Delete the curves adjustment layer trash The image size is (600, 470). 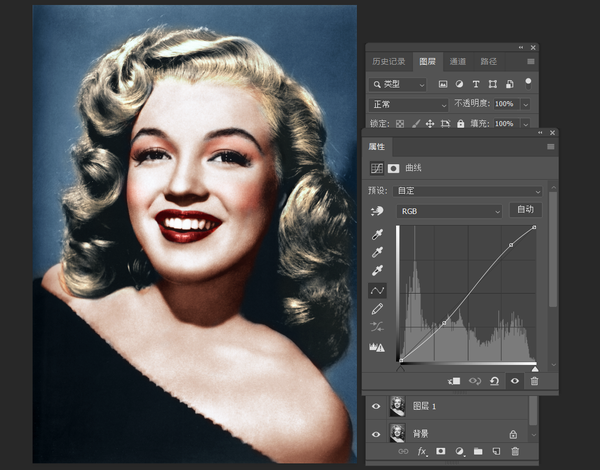click(535, 381)
